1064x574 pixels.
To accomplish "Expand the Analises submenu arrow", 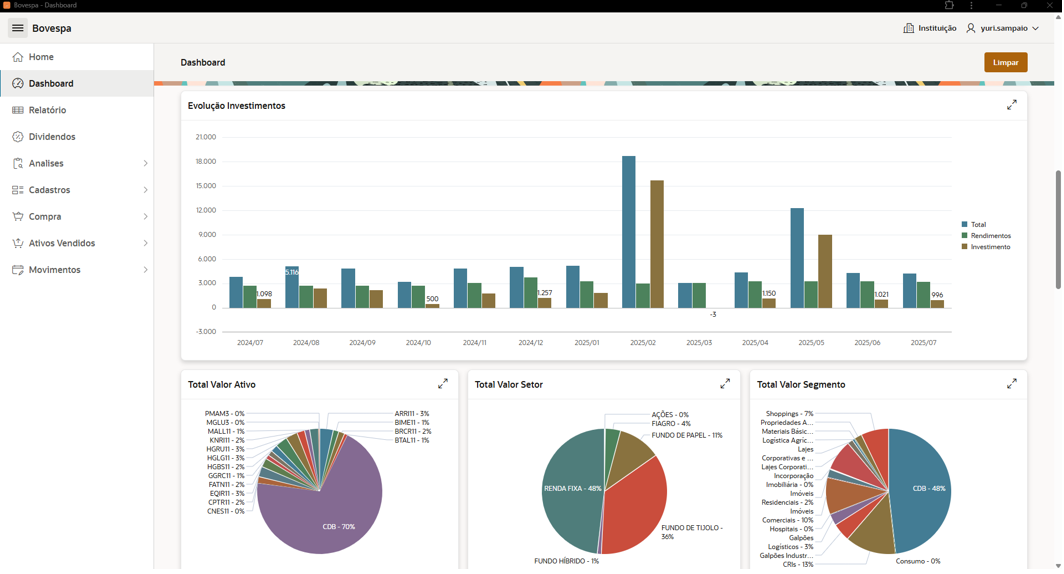I will point(145,164).
